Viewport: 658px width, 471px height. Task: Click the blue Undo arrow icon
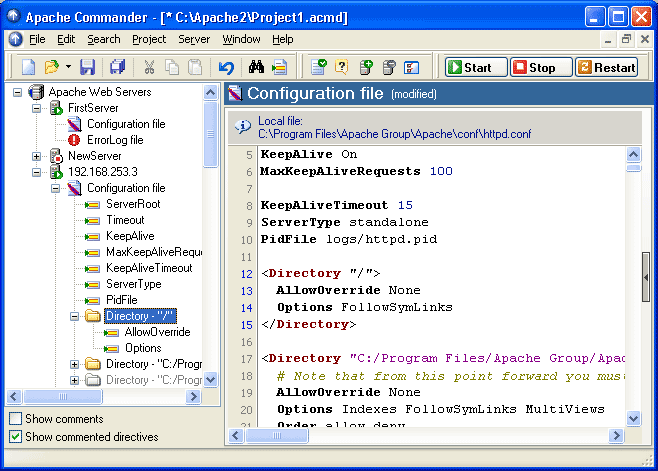(x=226, y=67)
